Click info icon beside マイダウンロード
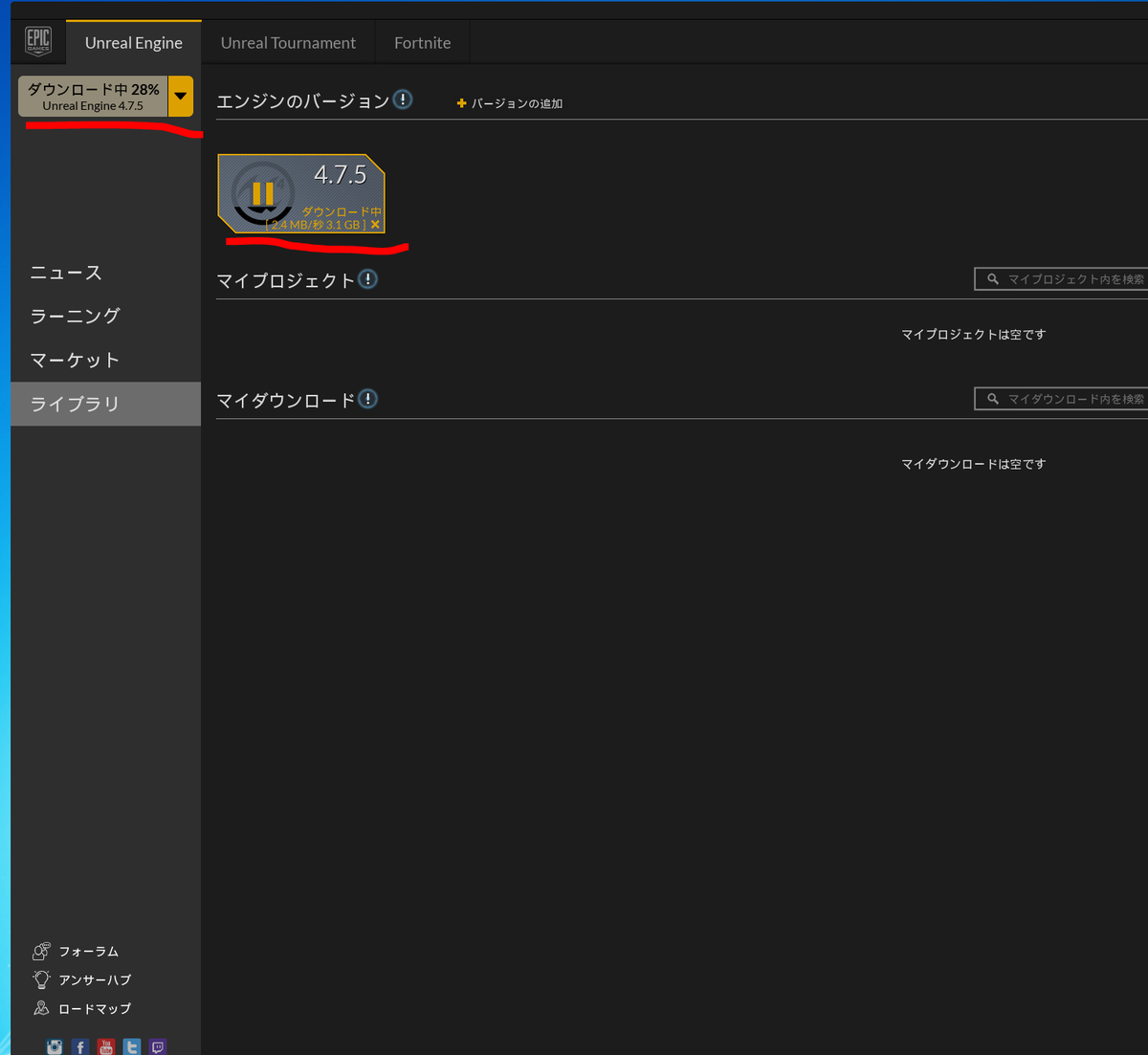 pyautogui.click(x=367, y=399)
